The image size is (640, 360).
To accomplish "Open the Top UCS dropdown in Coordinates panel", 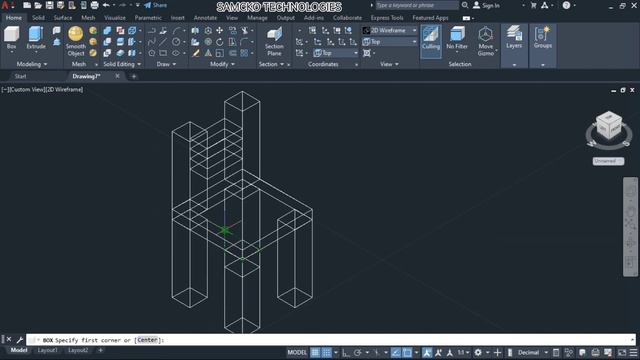I will click(336, 53).
